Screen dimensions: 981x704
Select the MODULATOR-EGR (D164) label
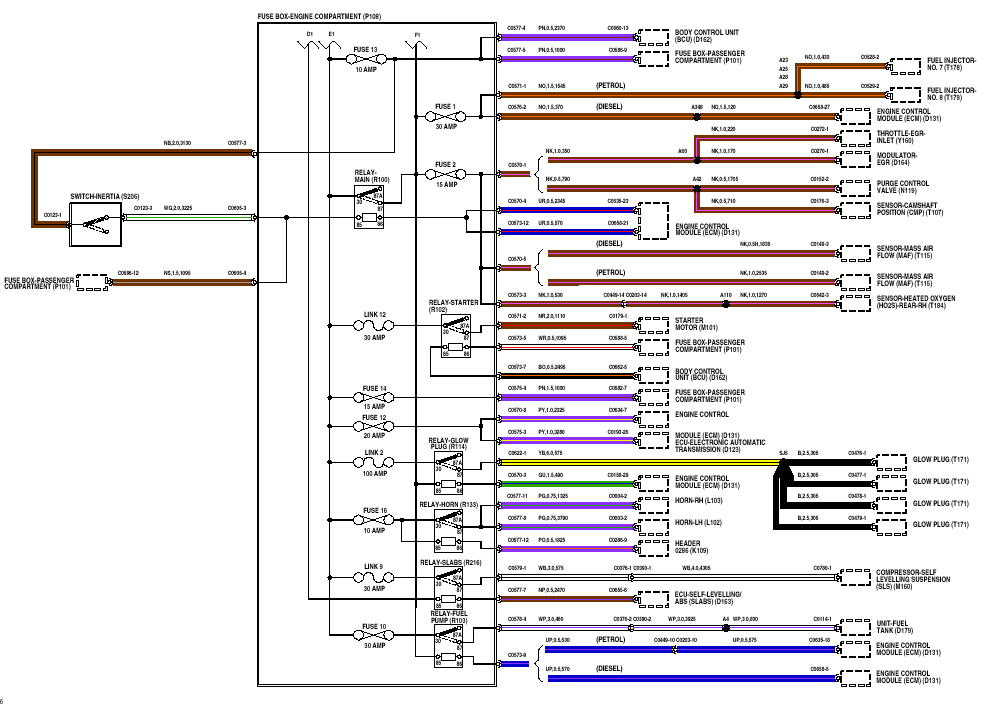pos(897,159)
